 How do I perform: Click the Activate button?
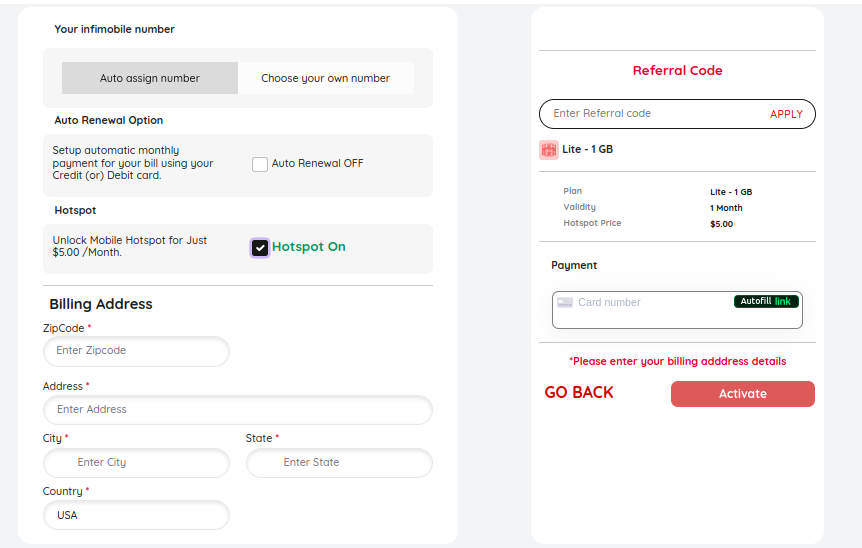pos(742,394)
